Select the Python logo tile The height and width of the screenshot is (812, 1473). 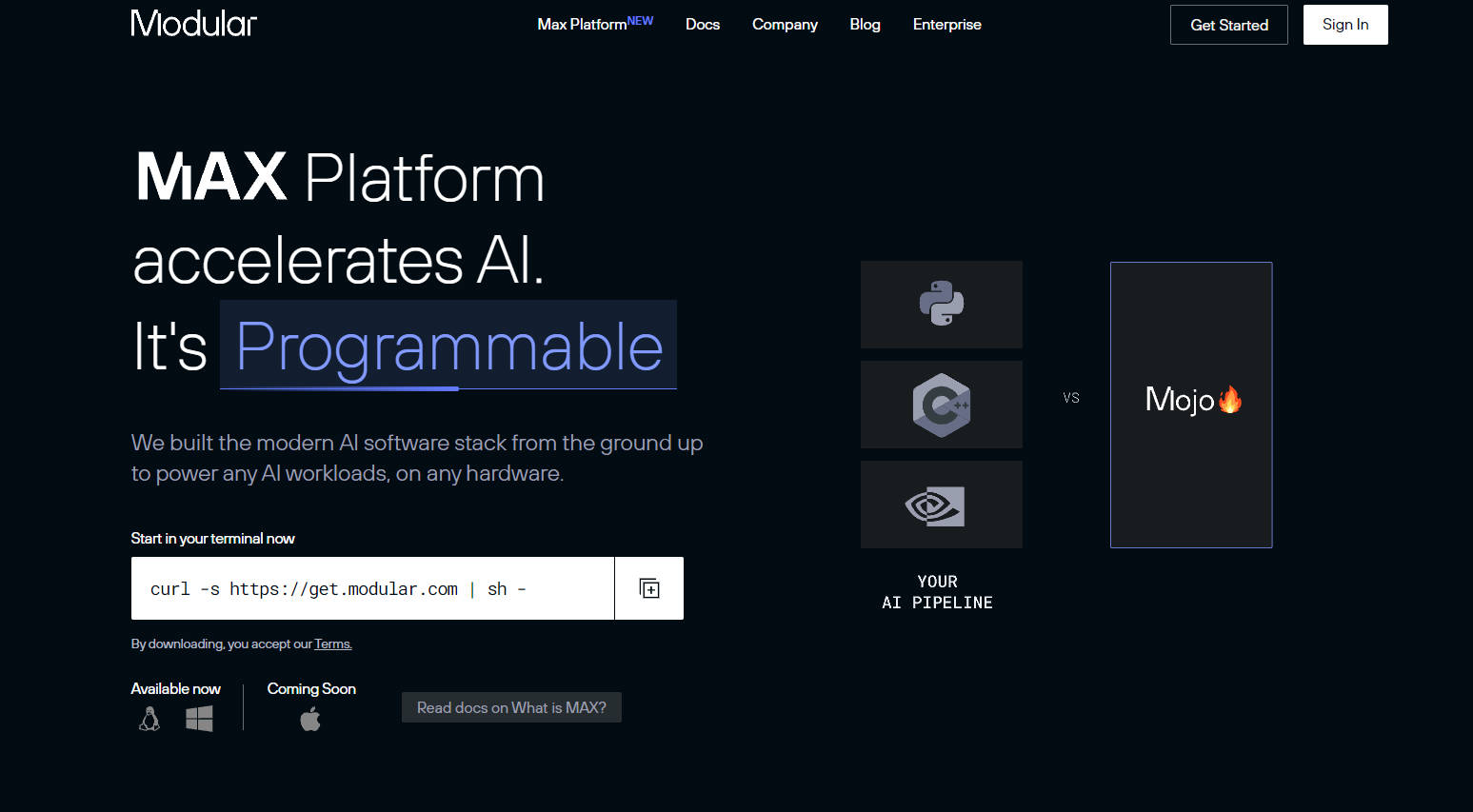942,305
